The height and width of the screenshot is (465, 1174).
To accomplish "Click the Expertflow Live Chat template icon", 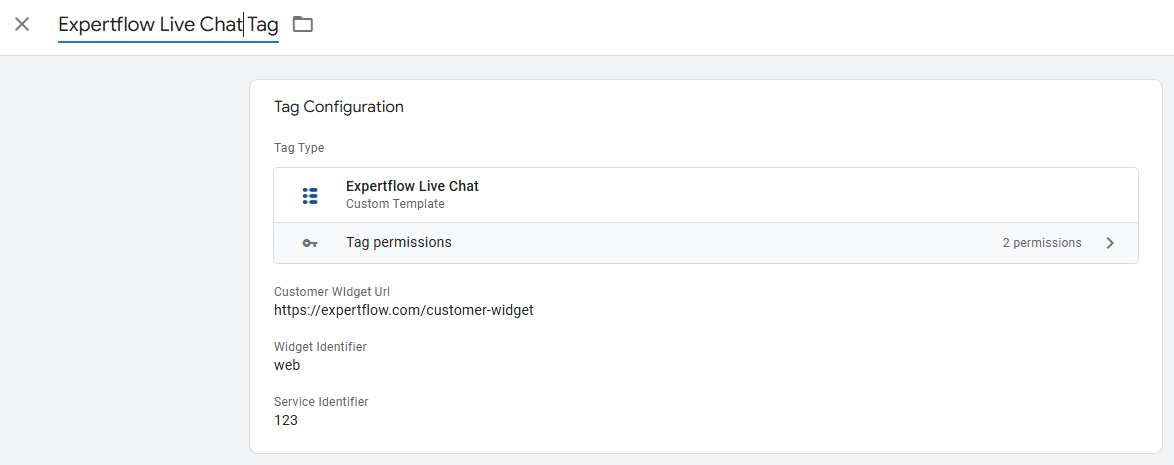I will tap(310, 195).
